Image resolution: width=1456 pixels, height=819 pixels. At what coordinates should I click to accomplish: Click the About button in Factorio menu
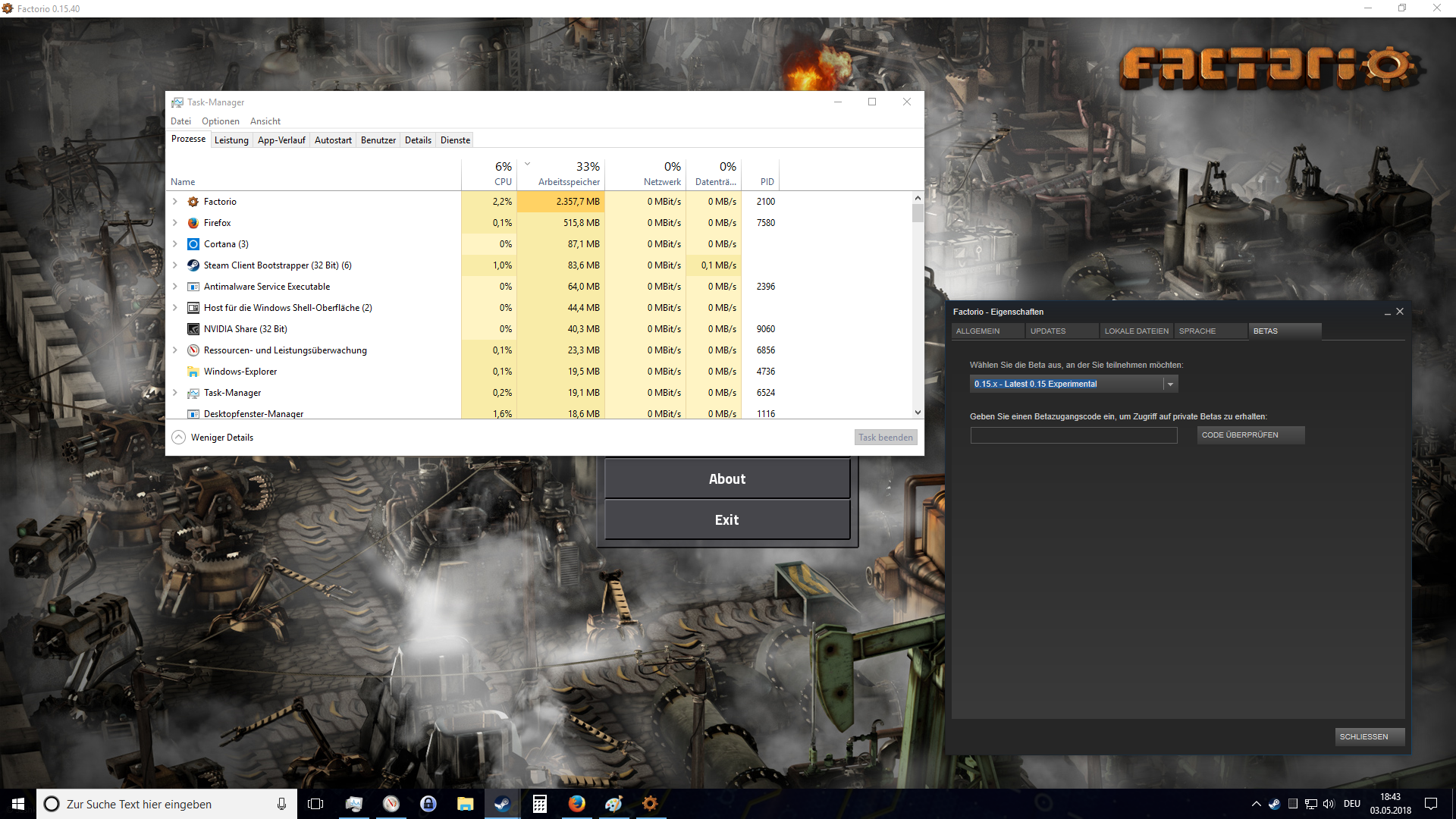(x=727, y=479)
